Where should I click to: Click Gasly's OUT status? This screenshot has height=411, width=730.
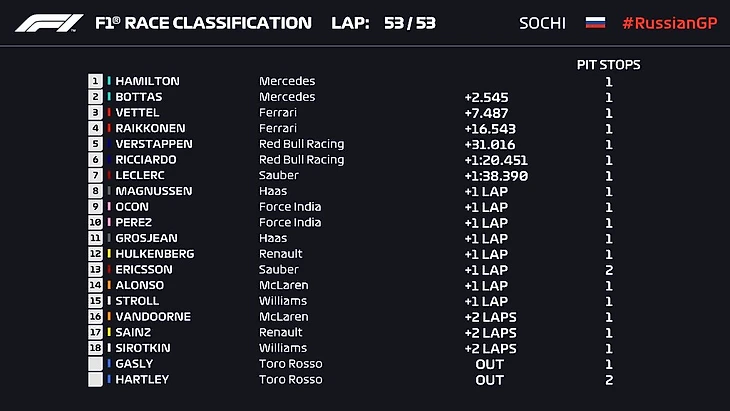pos(490,364)
